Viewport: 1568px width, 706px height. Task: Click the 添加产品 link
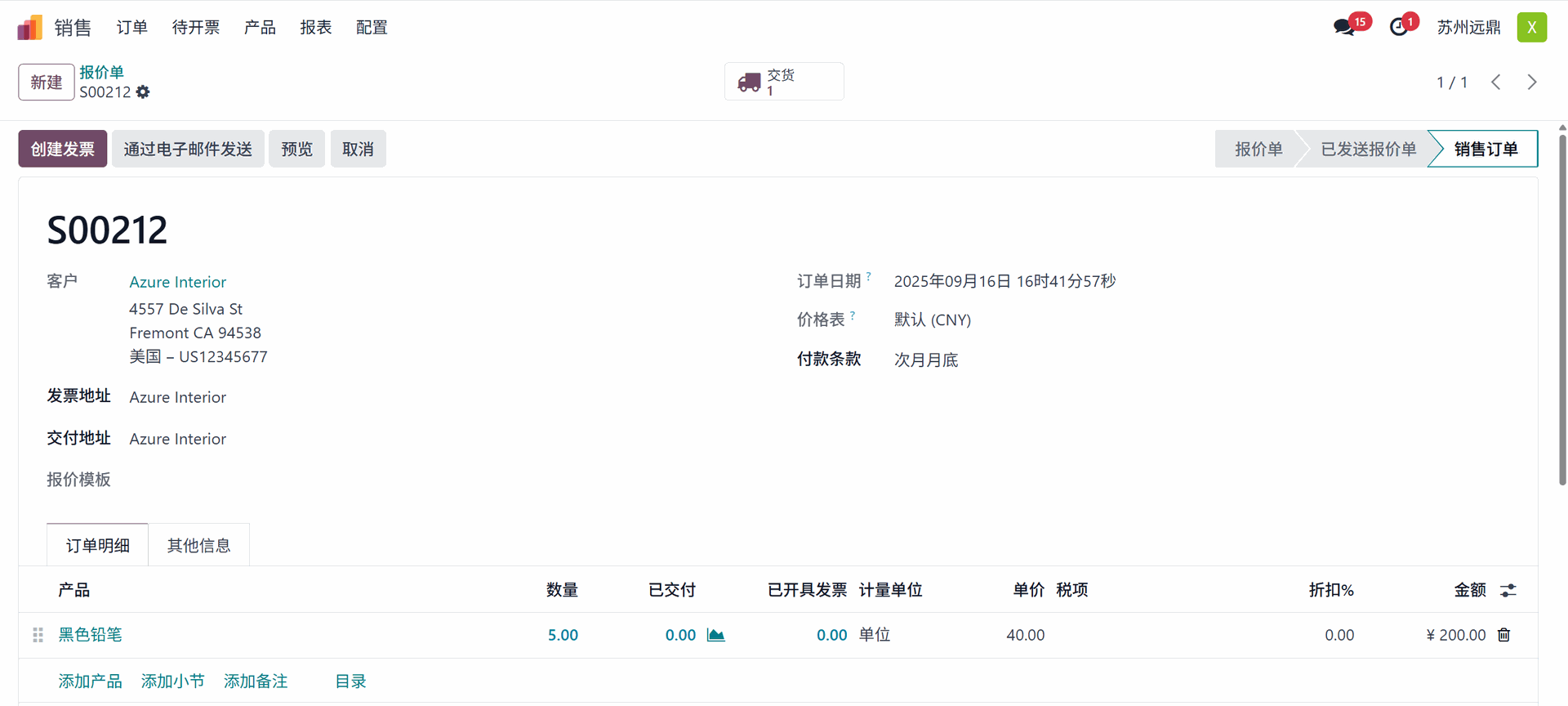[x=90, y=681]
